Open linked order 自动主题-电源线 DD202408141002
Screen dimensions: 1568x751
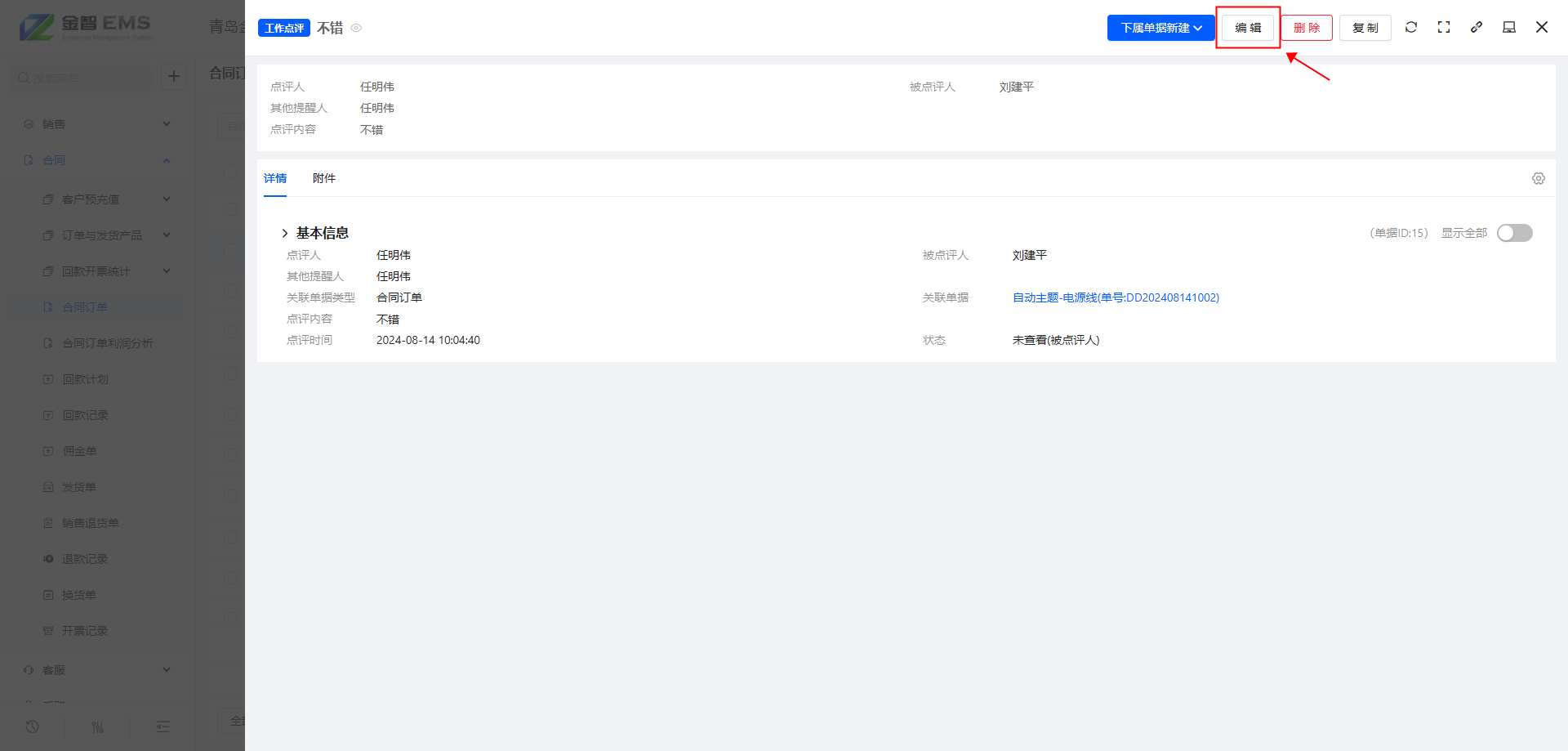(1116, 297)
